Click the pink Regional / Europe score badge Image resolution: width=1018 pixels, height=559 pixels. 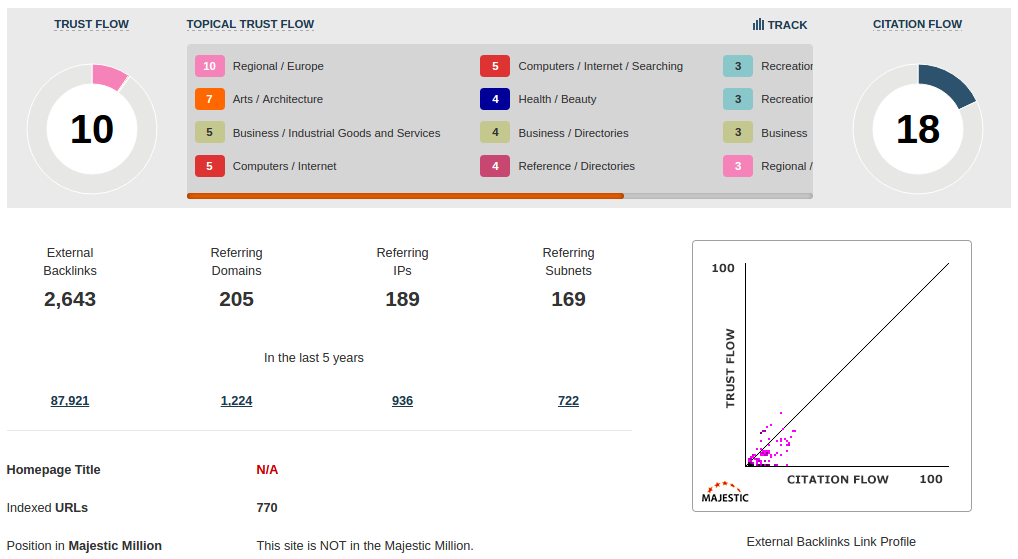click(209, 66)
